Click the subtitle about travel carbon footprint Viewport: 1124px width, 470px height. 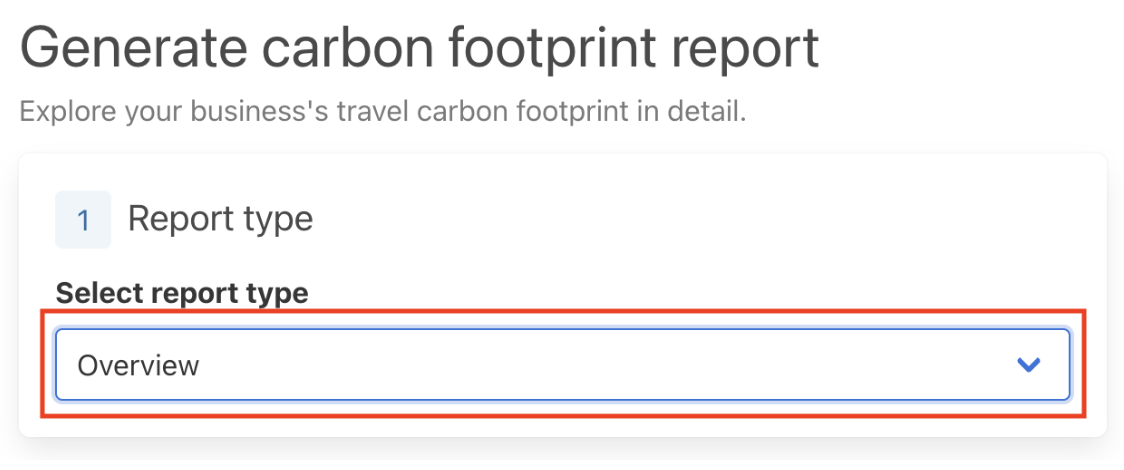(x=383, y=110)
